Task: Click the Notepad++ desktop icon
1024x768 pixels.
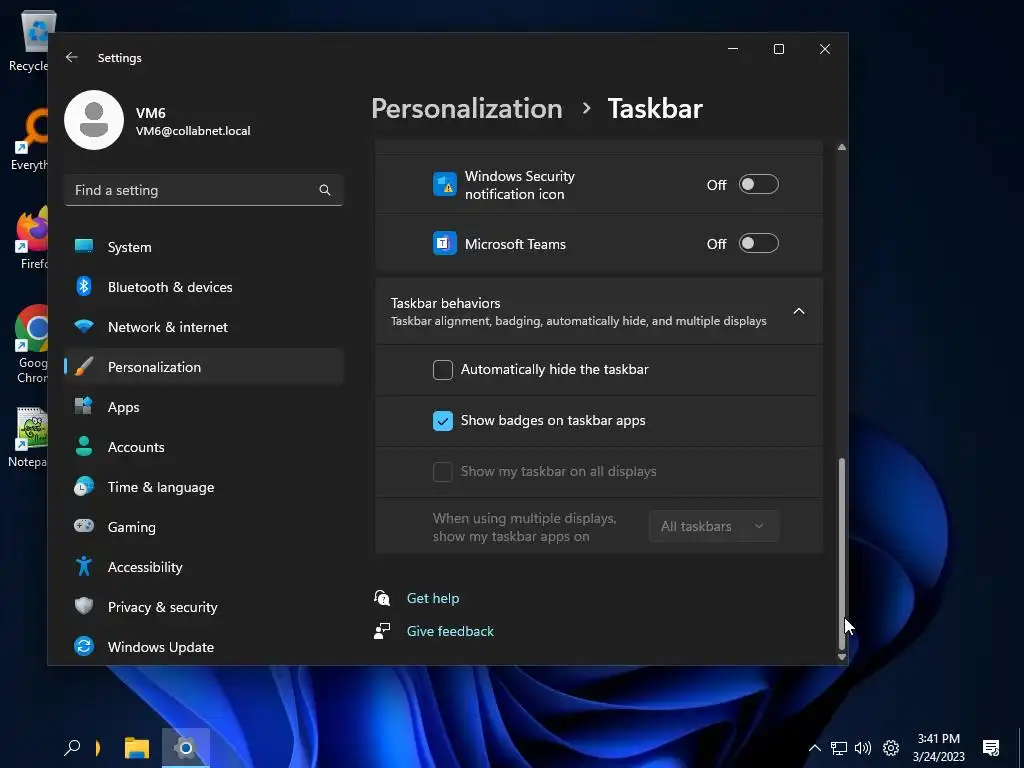Action: 28,437
